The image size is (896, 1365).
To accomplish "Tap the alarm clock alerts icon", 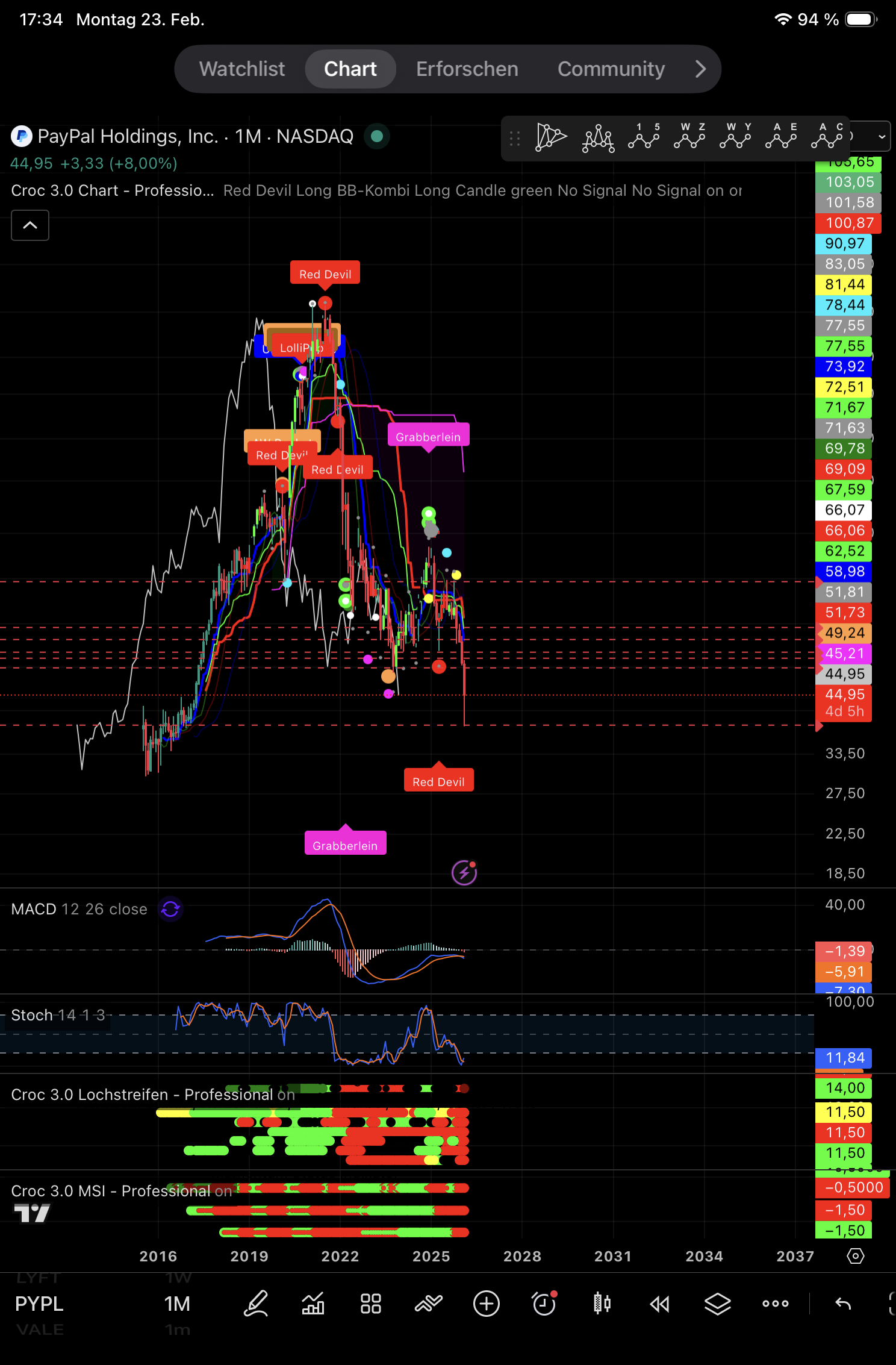I will click(544, 1304).
